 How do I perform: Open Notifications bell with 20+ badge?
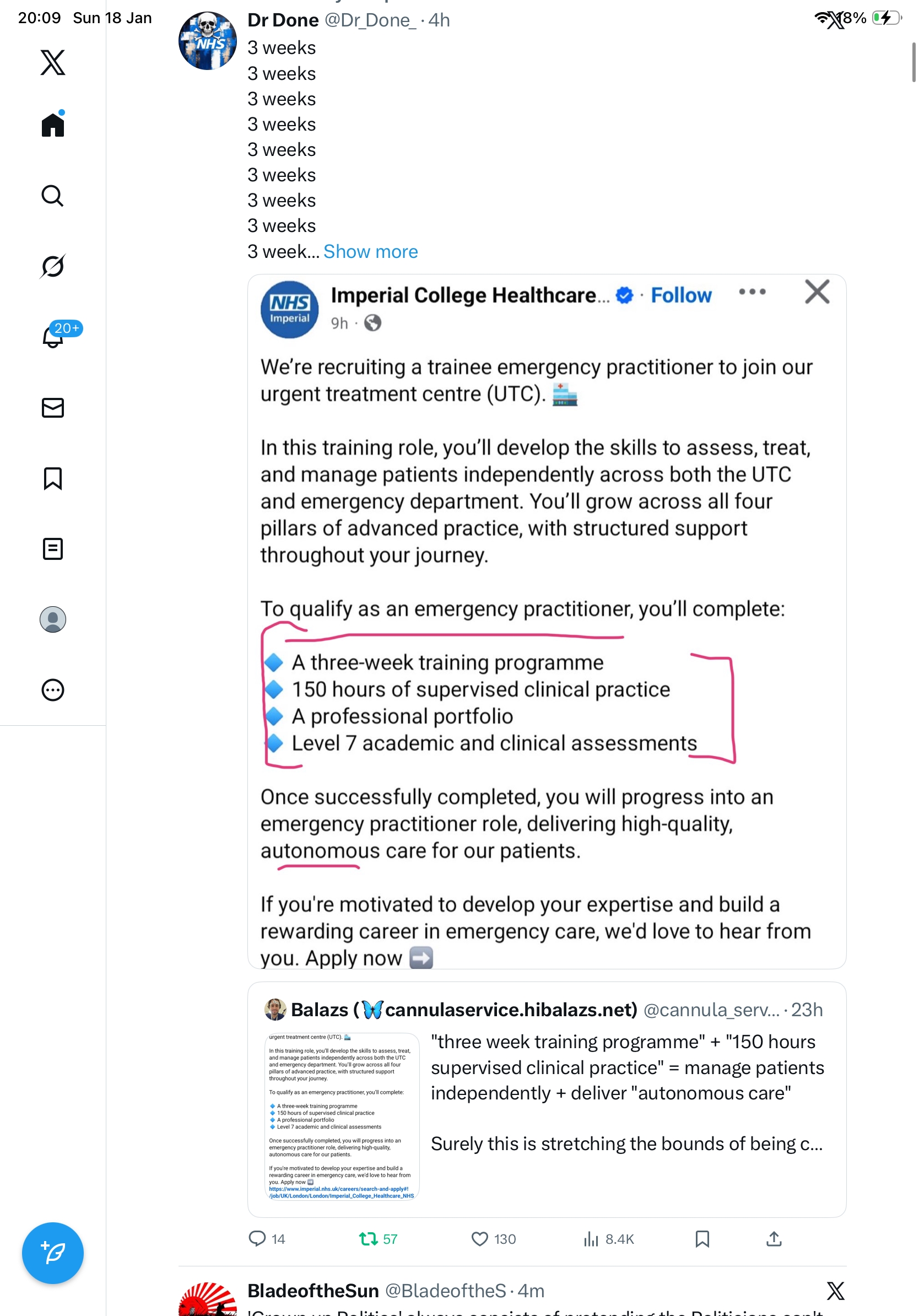tap(53, 337)
